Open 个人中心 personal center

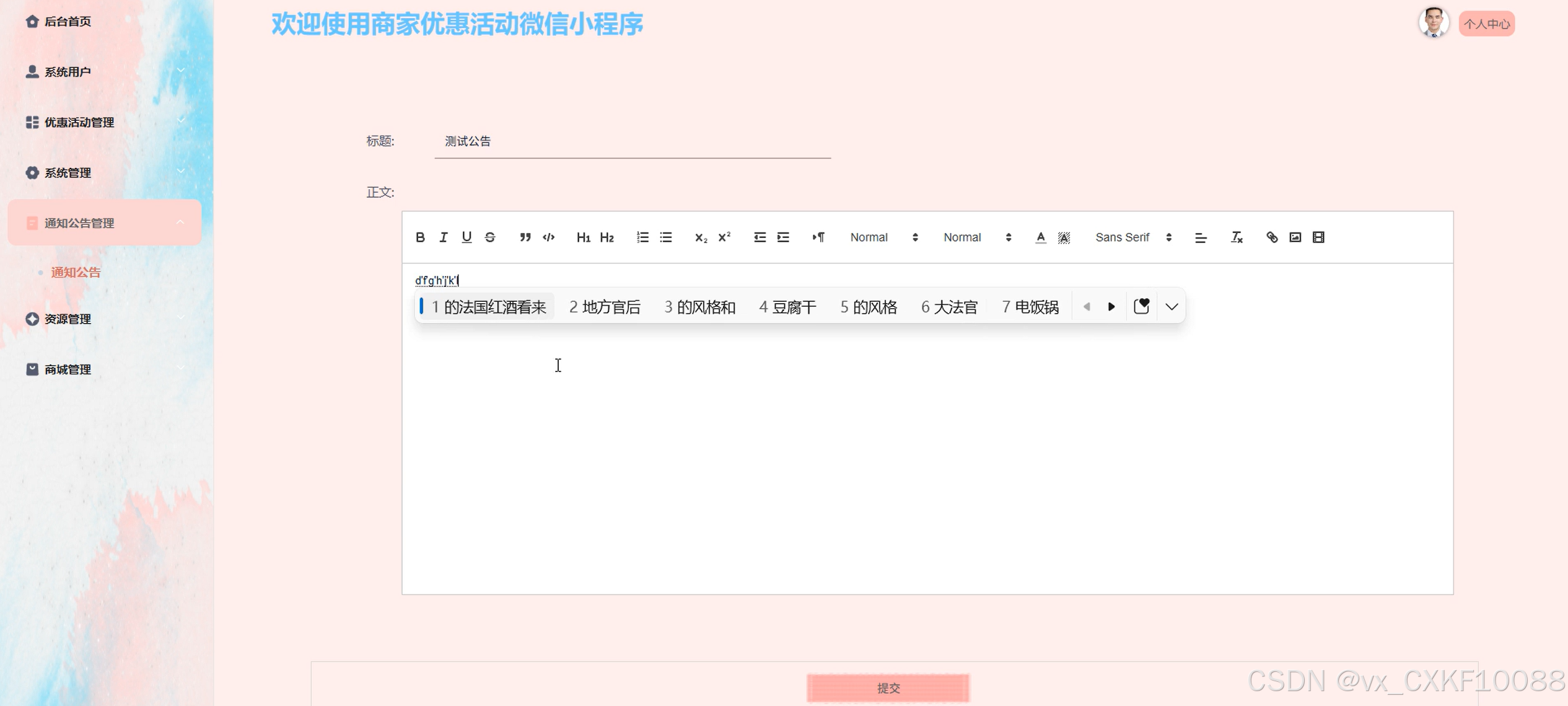pyautogui.click(x=1486, y=24)
